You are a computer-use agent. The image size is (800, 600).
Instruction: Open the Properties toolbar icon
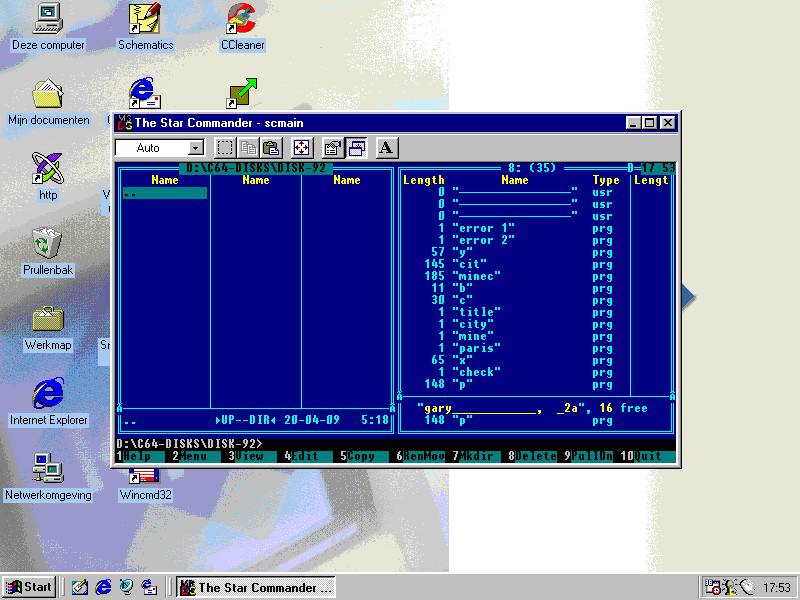click(x=333, y=148)
